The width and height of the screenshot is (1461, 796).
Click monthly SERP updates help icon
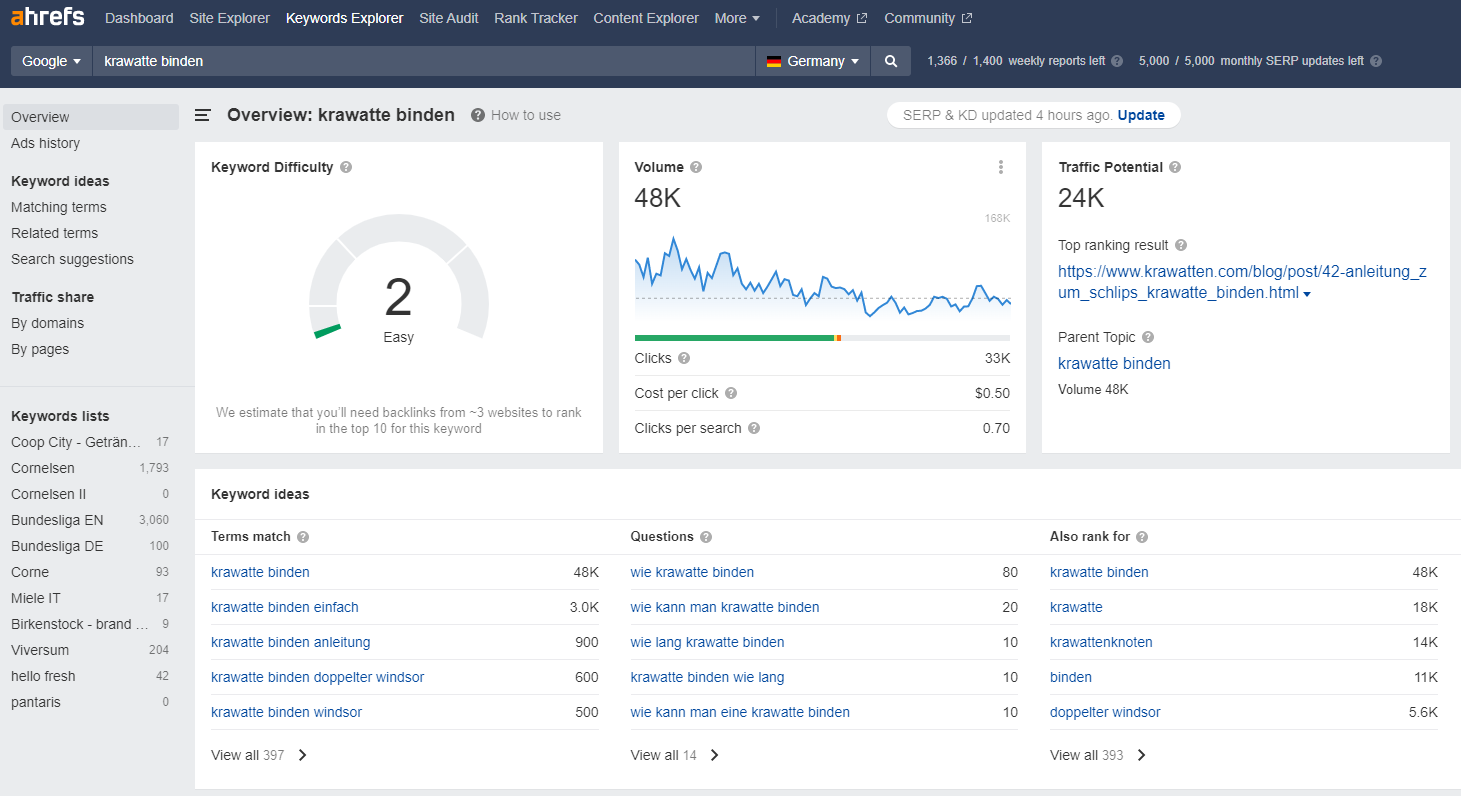point(1376,61)
